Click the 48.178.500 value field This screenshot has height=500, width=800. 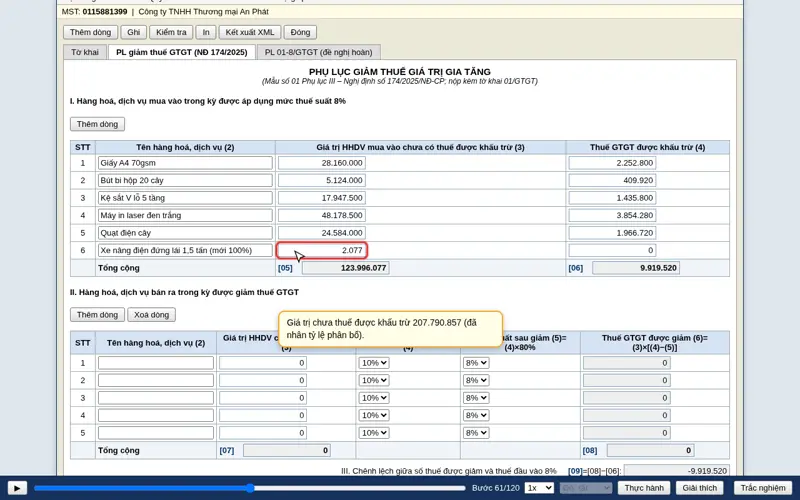(x=321, y=215)
